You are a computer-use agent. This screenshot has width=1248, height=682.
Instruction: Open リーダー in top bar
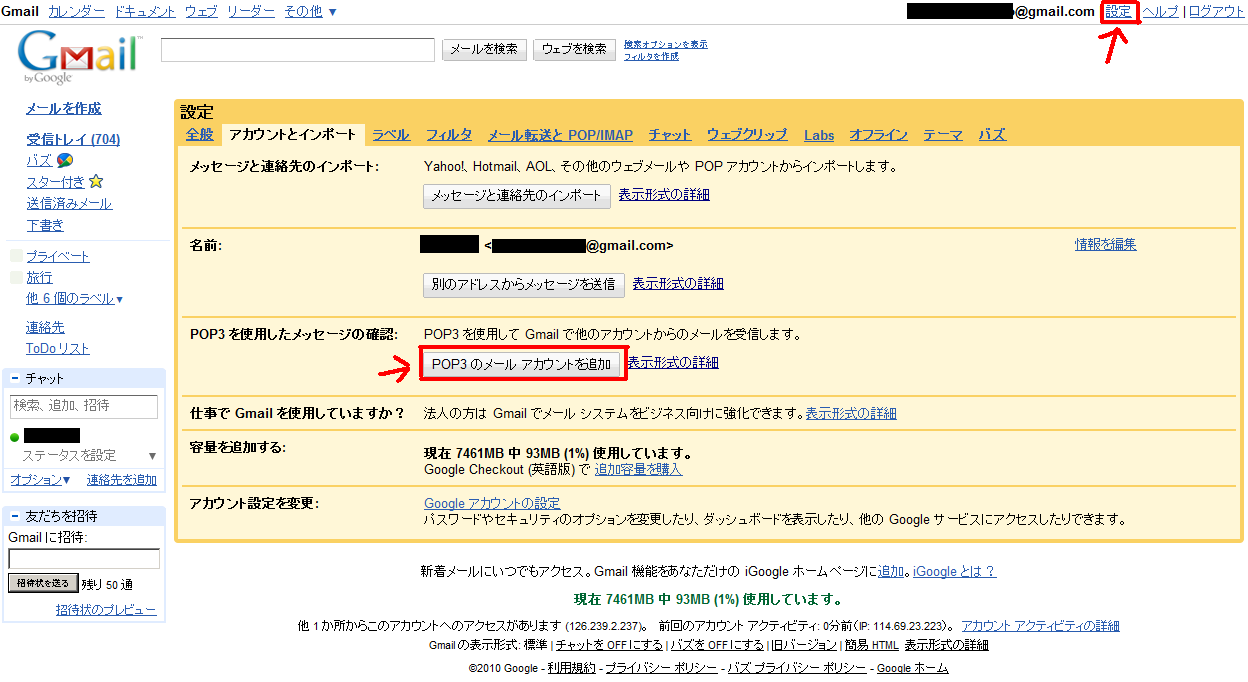click(x=251, y=12)
